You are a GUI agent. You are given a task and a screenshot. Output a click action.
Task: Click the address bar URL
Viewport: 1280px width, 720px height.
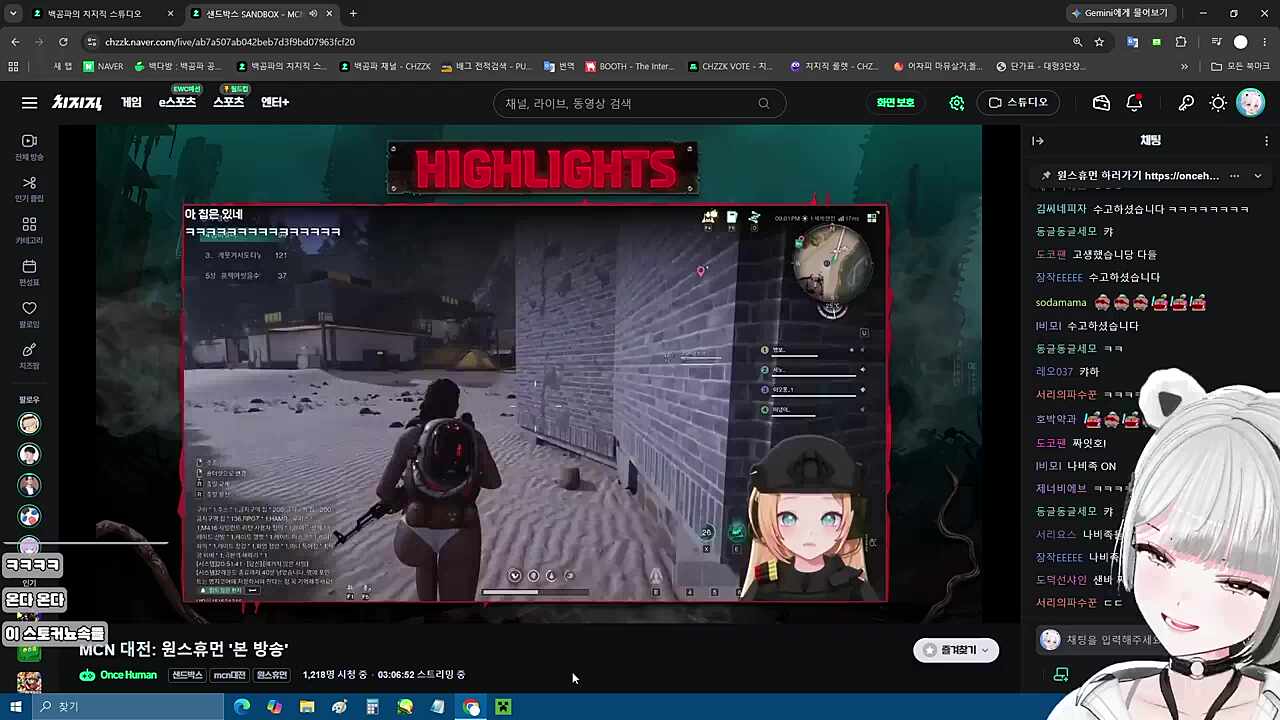(230, 42)
